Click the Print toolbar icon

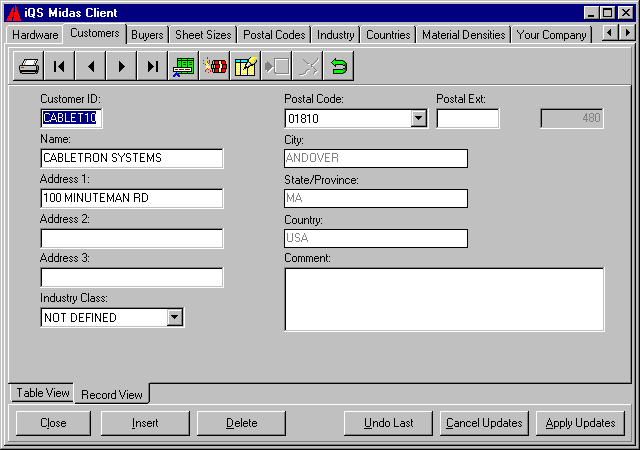click(x=29, y=66)
